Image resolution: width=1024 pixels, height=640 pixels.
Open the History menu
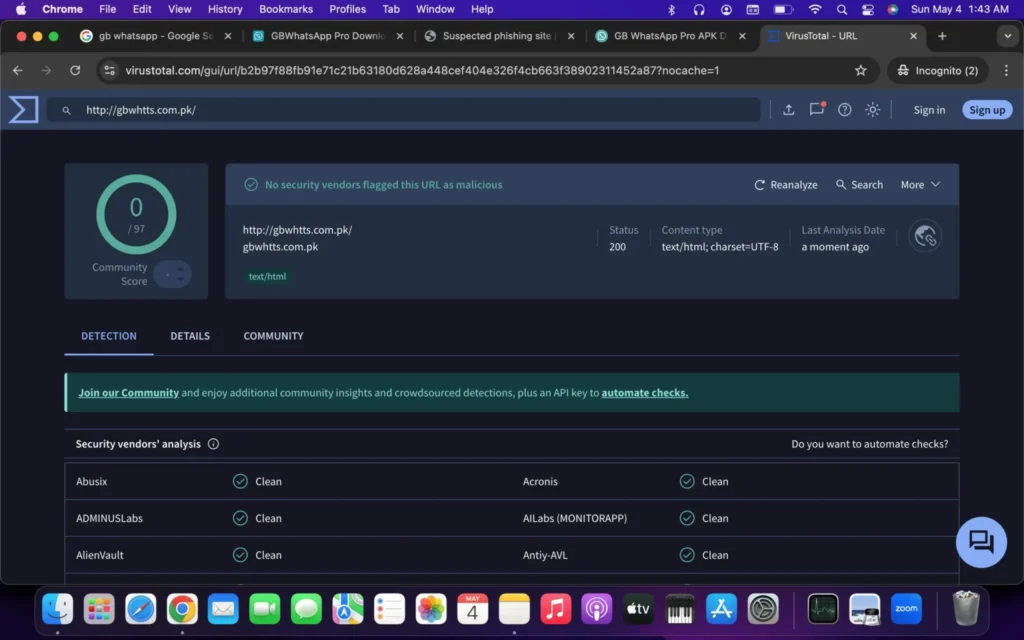[225, 9]
